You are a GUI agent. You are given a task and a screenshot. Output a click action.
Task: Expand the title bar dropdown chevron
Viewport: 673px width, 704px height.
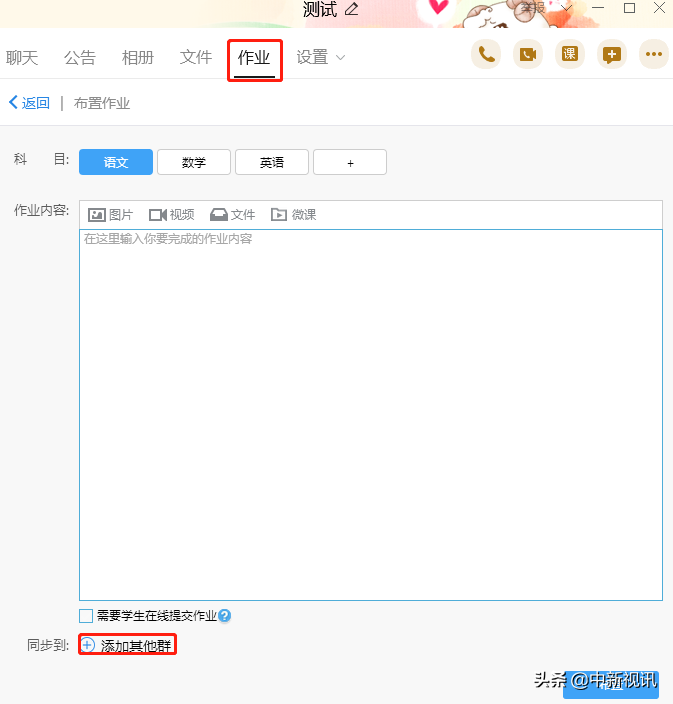point(567,8)
